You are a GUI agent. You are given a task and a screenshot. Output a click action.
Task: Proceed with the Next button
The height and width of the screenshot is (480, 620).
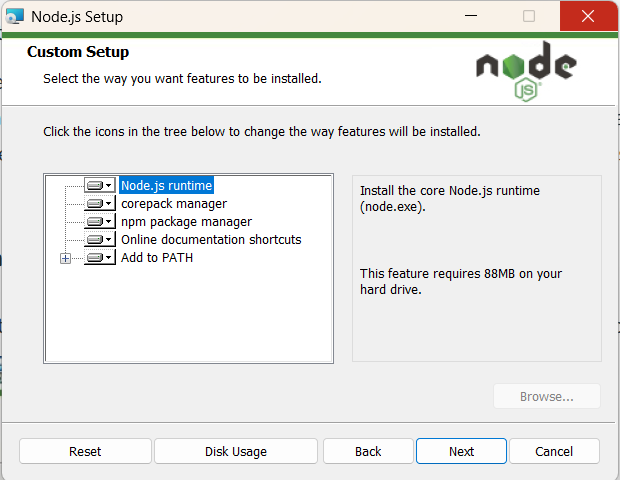[461, 451]
